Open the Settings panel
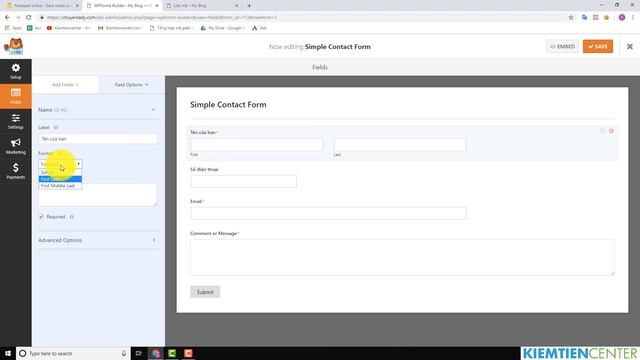Viewport: 640px width, 360px height. 16,121
